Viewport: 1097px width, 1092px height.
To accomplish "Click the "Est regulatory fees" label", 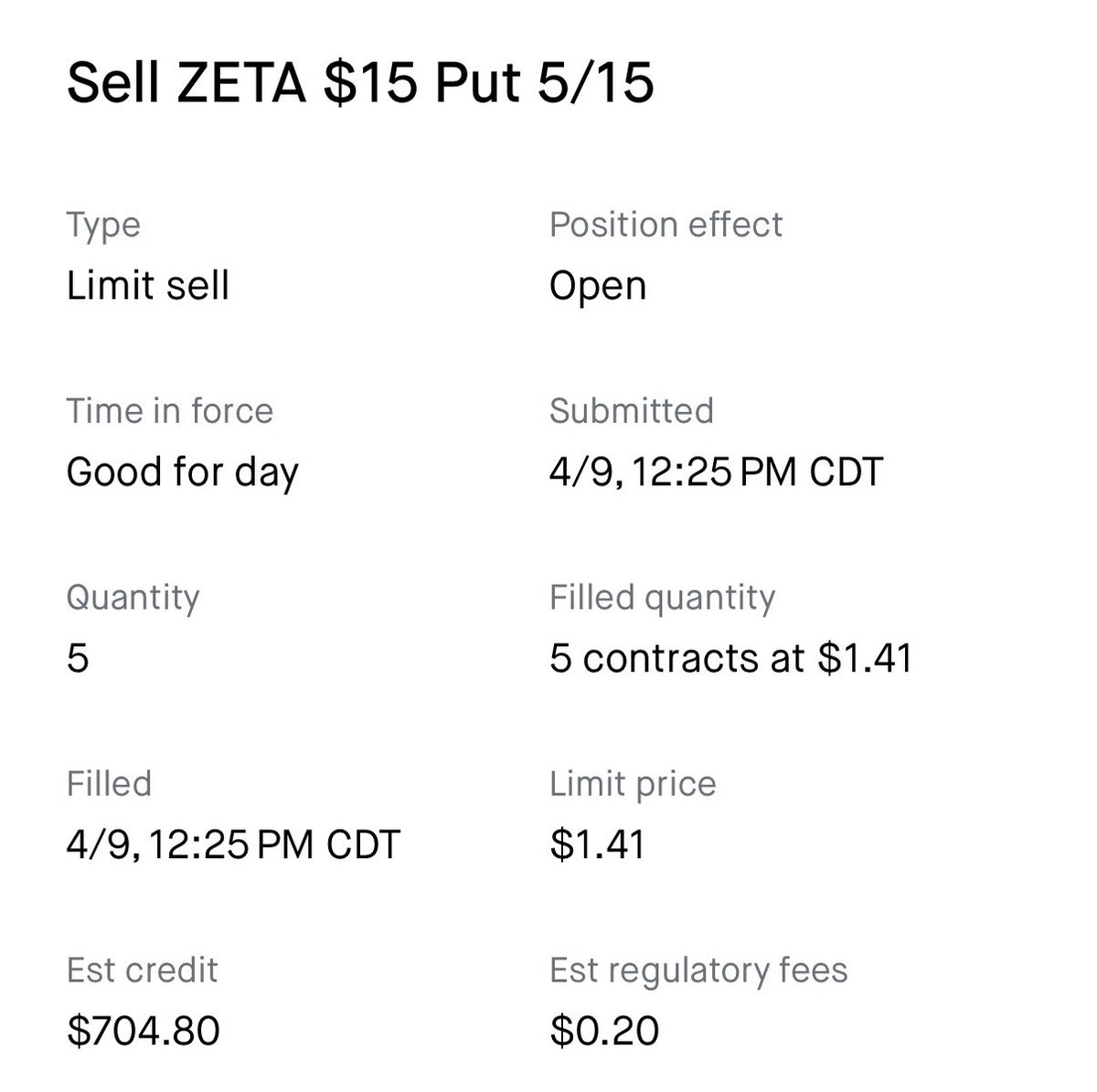I will (698, 970).
